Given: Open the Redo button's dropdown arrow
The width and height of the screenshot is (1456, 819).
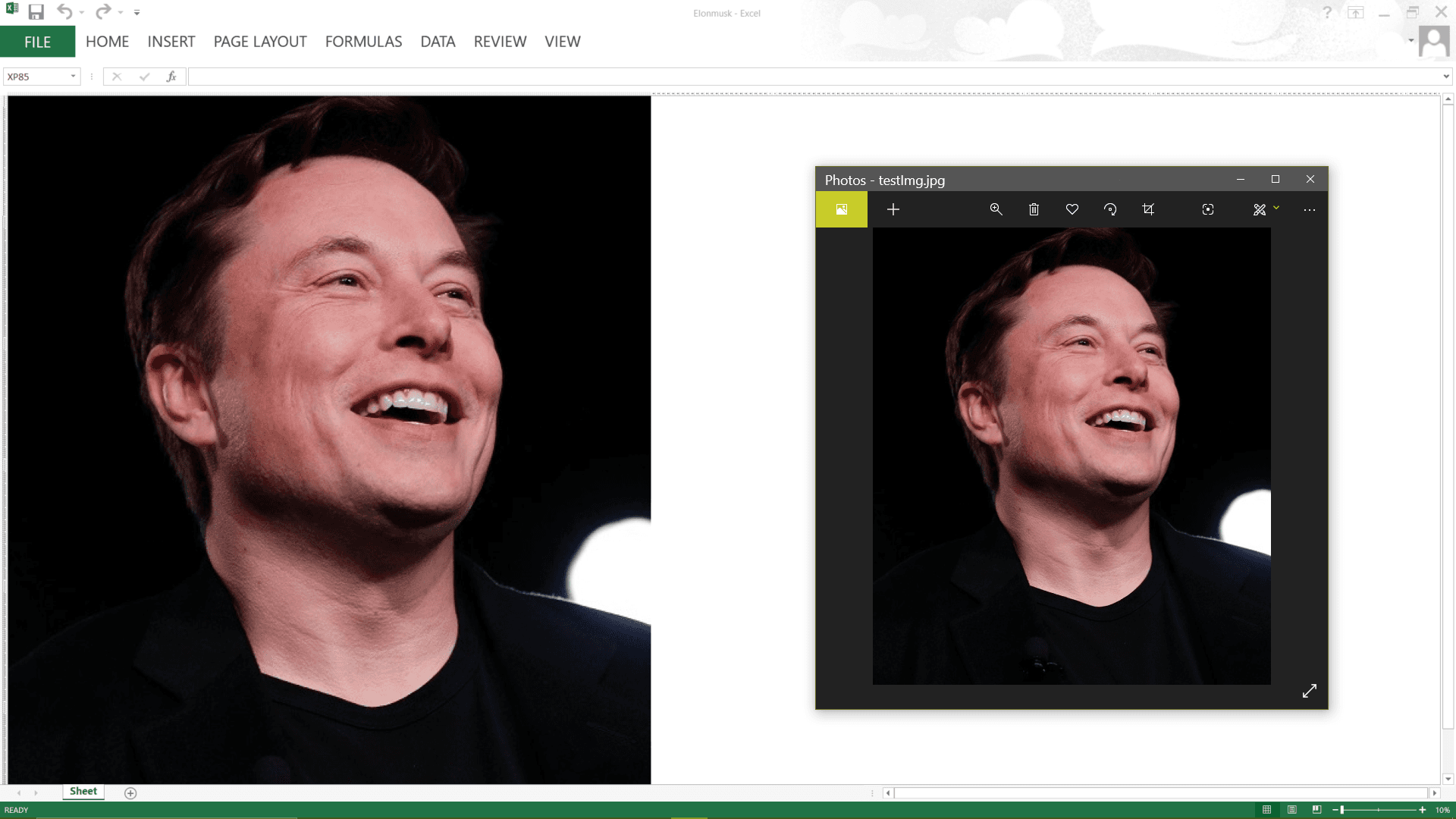Looking at the screenshot, I should pos(119,11).
